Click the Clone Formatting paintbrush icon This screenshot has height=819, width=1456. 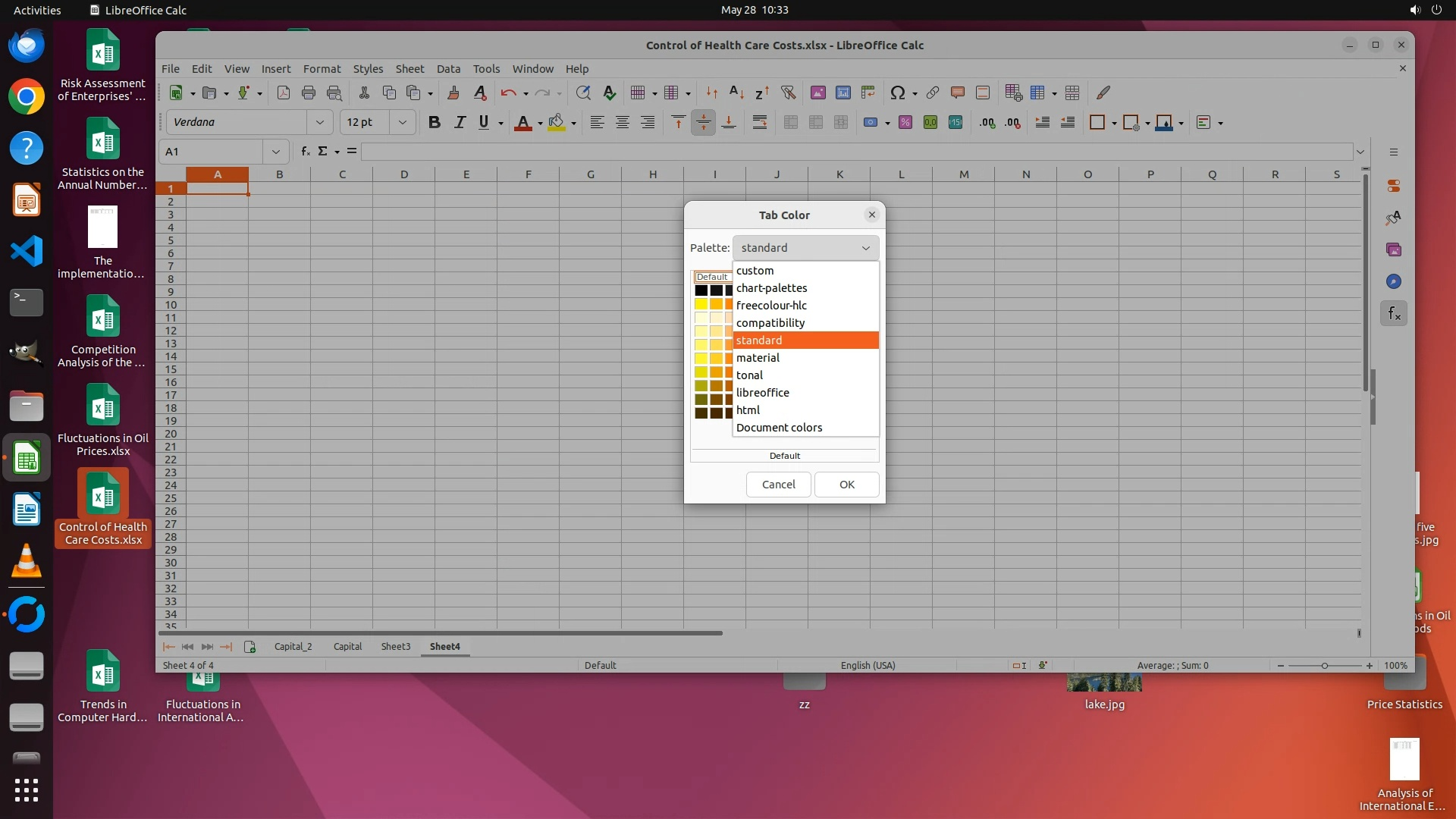pyautogui.click(x=453, y=93)
